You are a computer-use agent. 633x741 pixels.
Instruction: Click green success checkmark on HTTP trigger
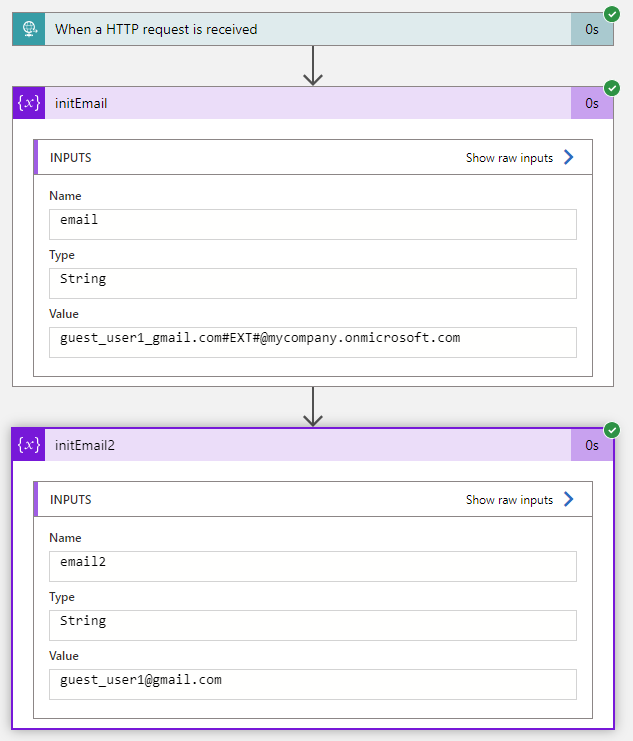click(x=612, y=14)
